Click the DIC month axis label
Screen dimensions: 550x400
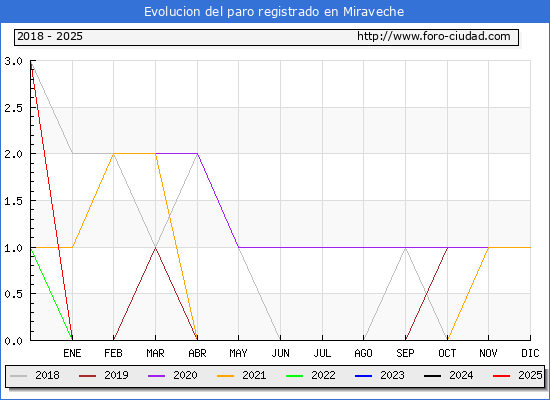click(x=530, y=353)
